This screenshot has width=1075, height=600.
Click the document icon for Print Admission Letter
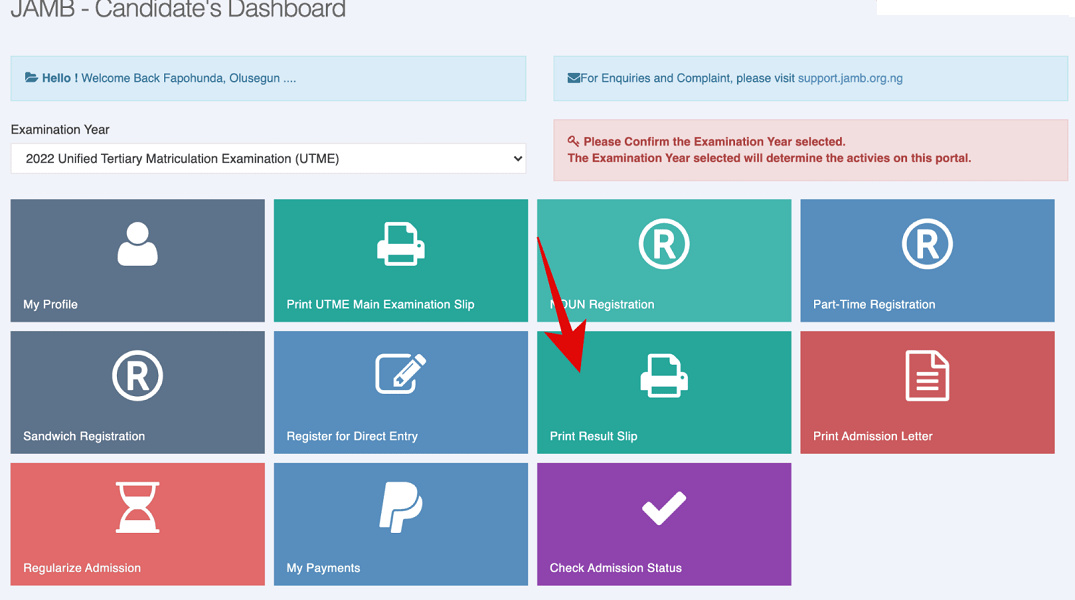click(x=927, y=376)
